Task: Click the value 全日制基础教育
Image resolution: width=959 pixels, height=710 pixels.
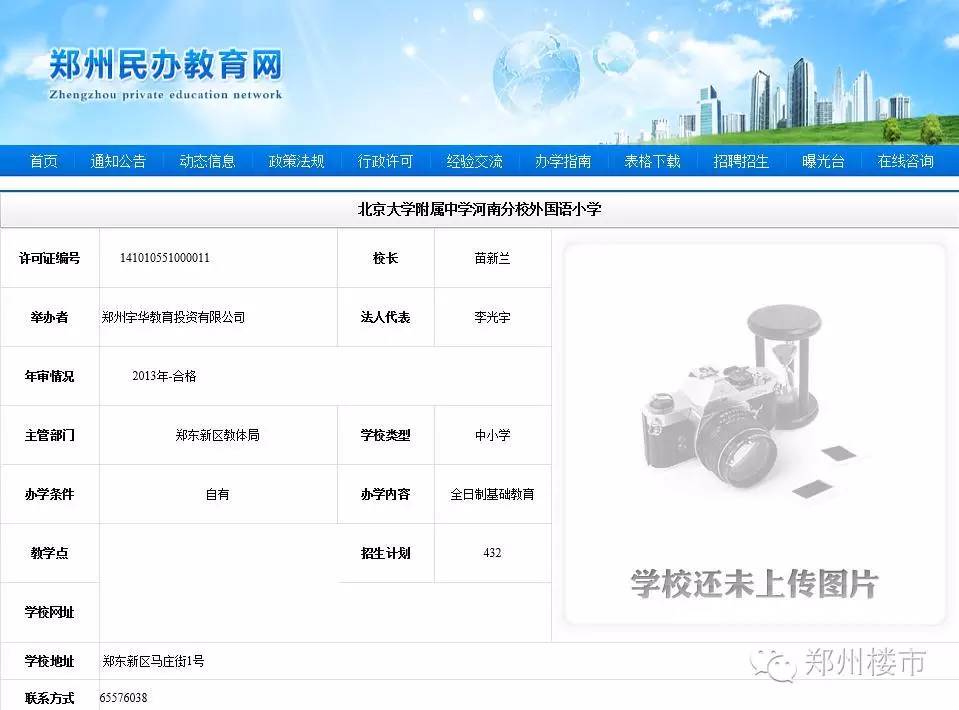Action: (x=492, y=494)
